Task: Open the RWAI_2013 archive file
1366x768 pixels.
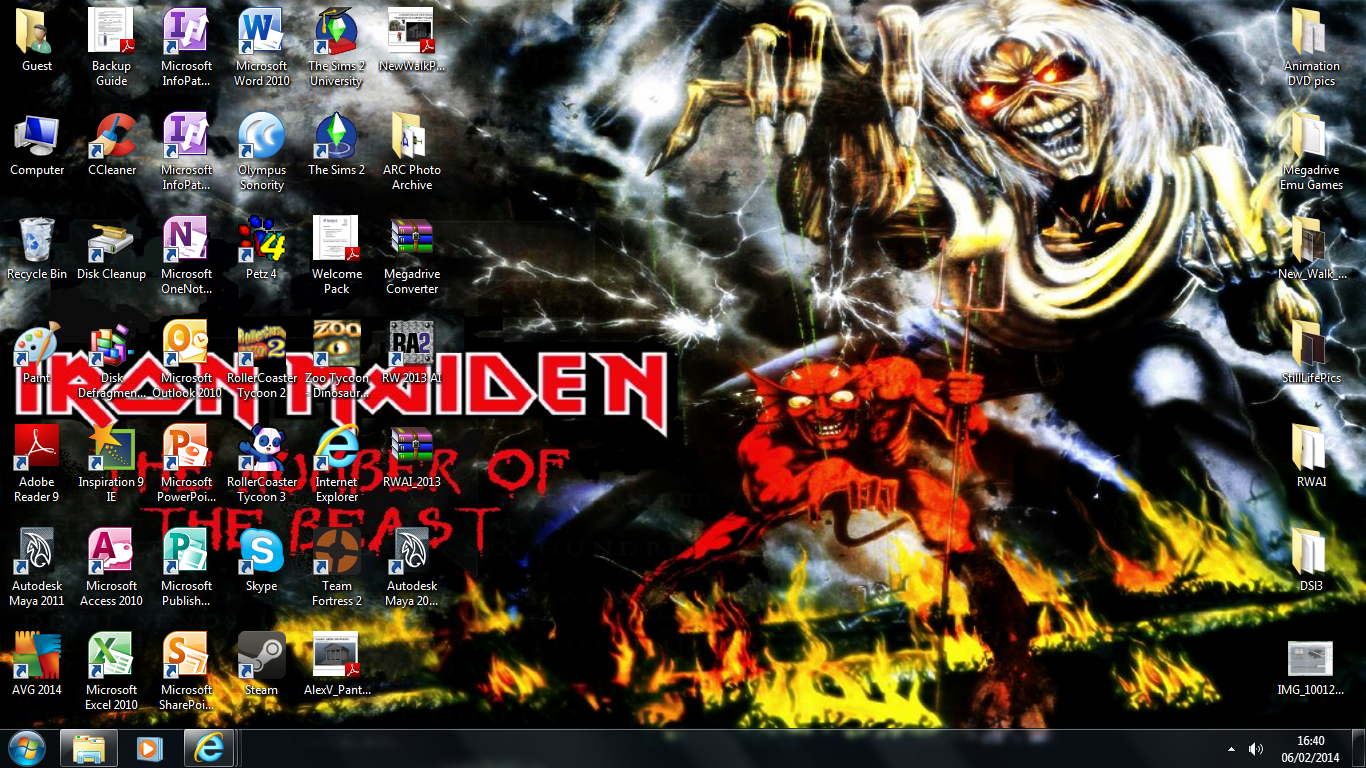Action: tap(412, 458)
